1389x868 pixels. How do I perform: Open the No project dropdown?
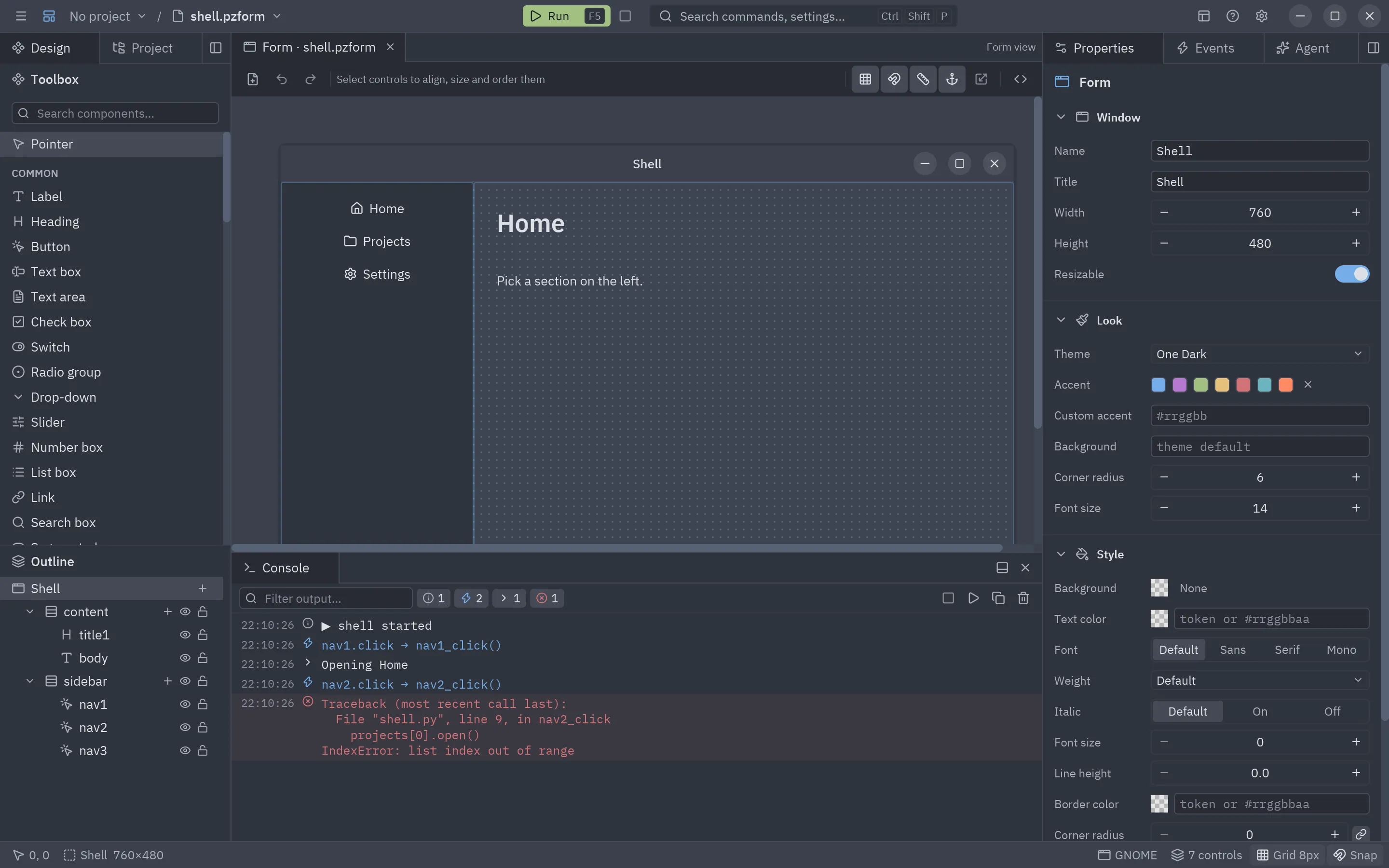[108, 16]
